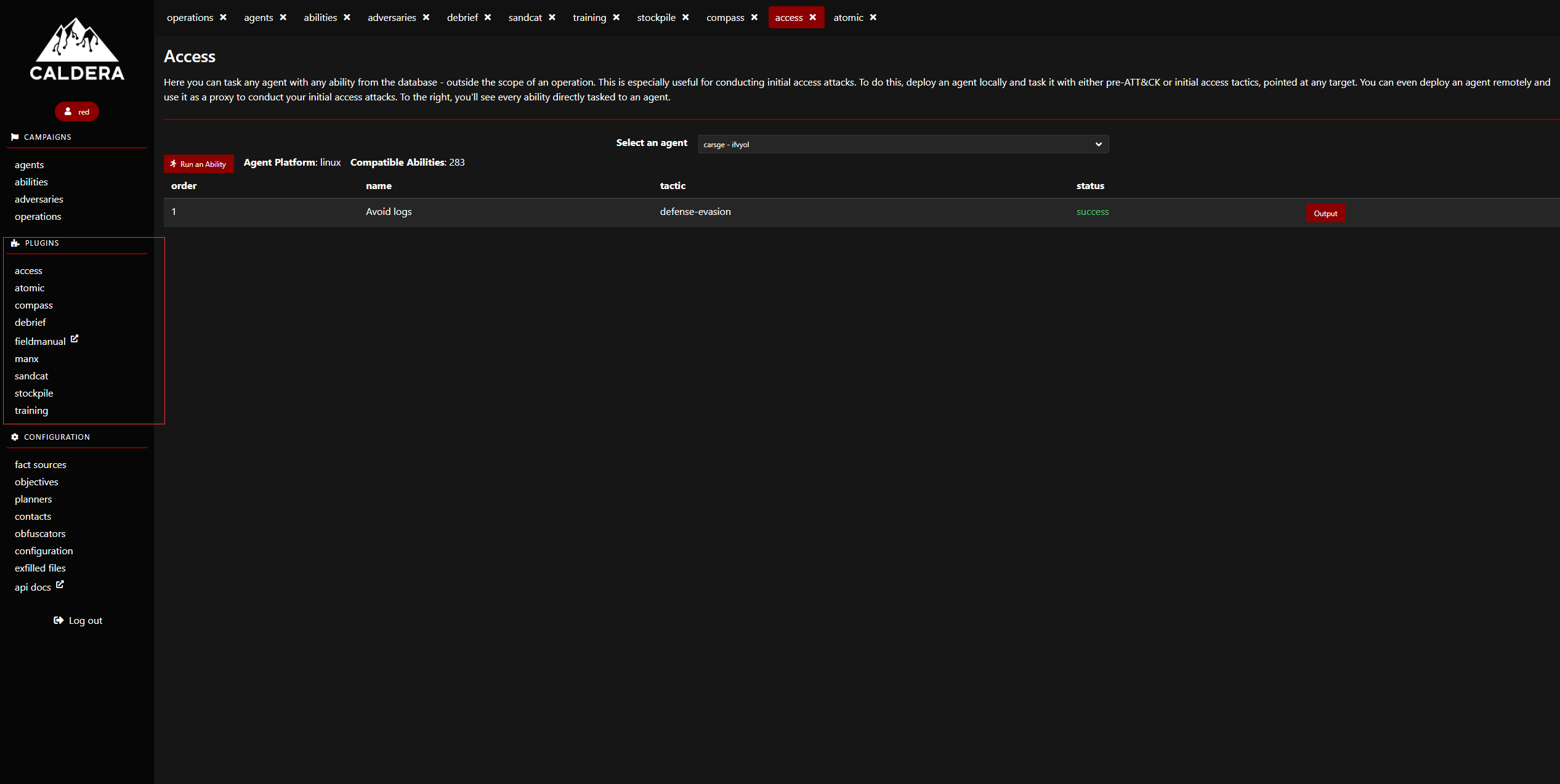Viewport: 1560px width, 784px height.
Task: Open the fieldmanual plugin link
Action: click(x=40, y=341)
